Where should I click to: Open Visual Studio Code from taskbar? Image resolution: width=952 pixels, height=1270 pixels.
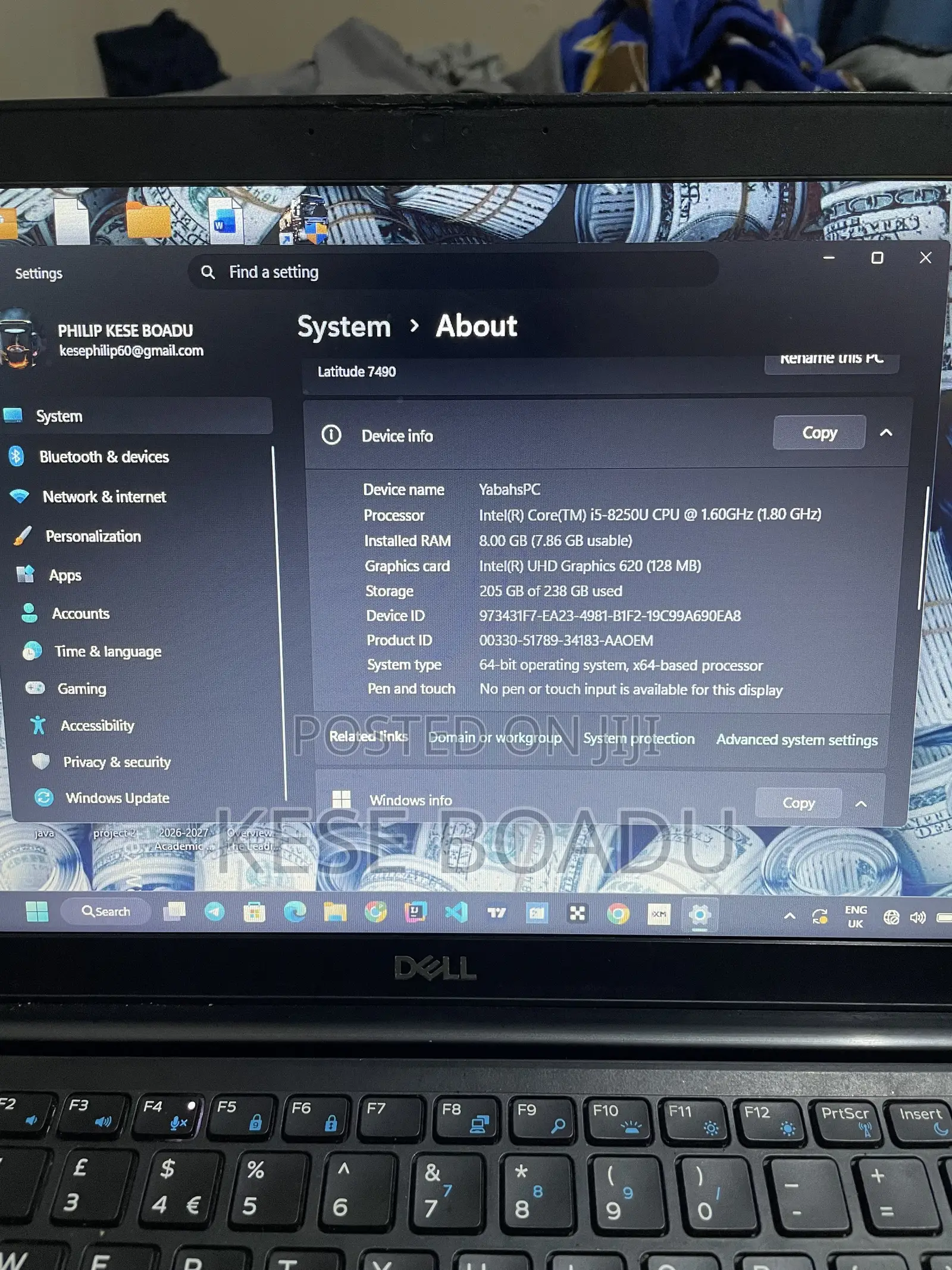pyautogui.click(x=456, y=912)
